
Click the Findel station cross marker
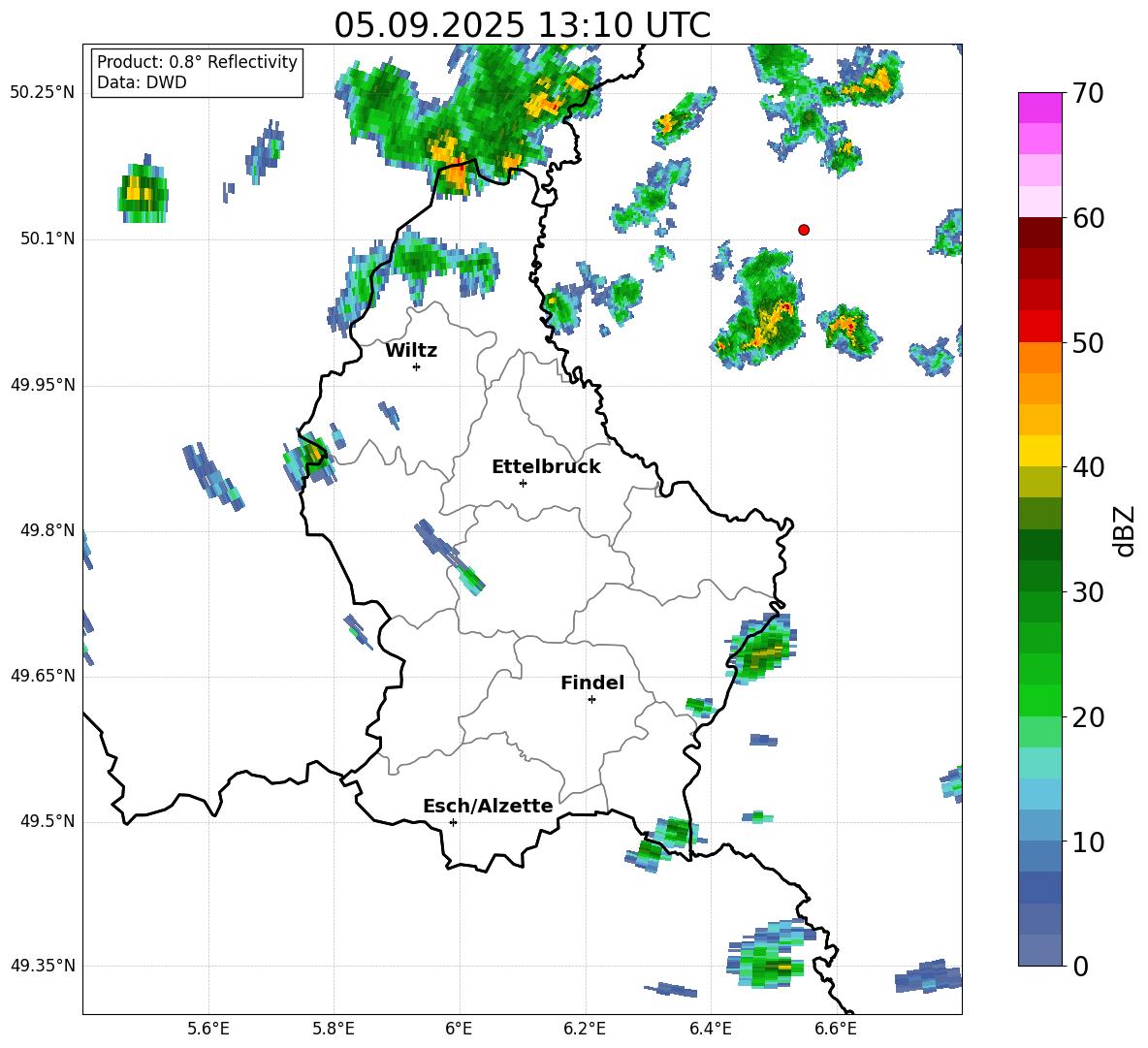[x=591, y=699]
